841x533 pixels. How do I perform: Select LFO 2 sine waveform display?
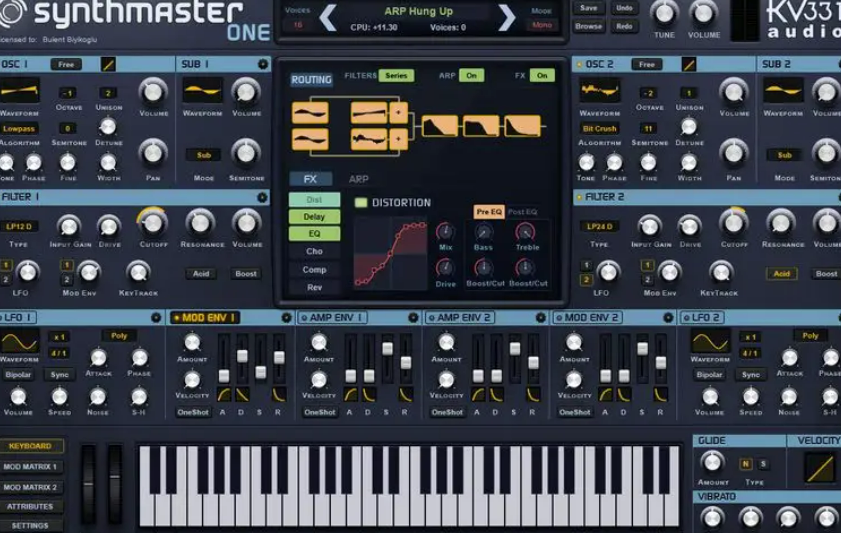[x=710, y=341]
